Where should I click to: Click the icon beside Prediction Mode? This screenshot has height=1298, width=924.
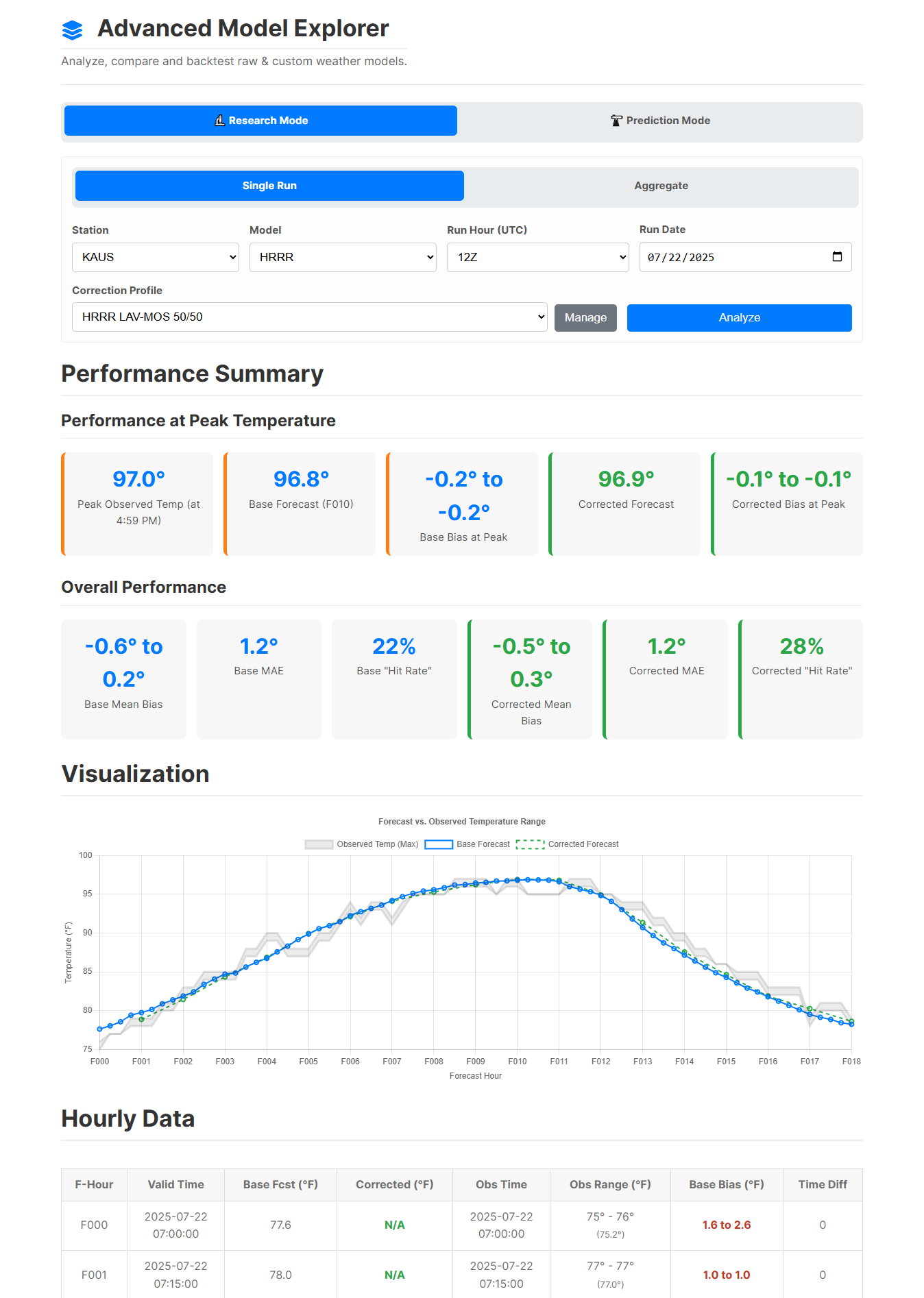coord(616,121)
